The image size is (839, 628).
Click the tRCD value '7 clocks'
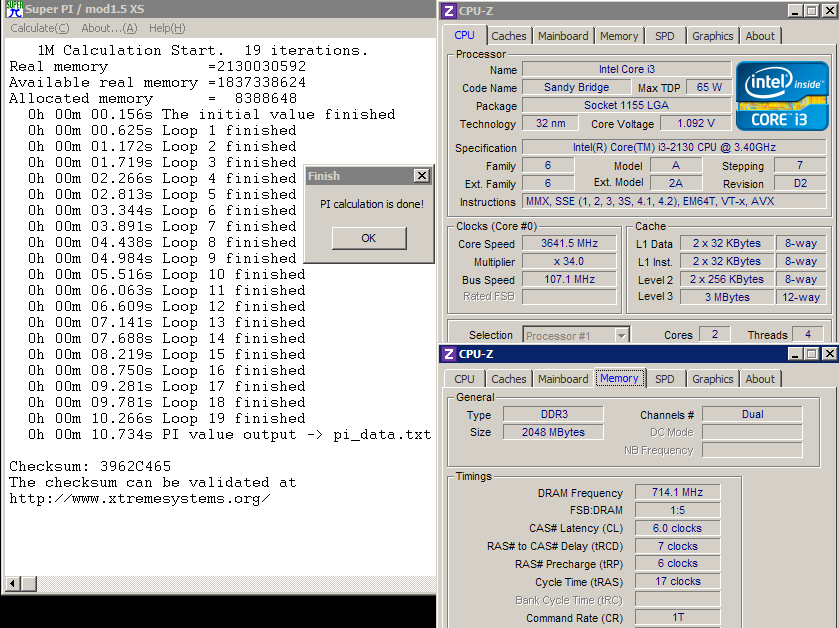coord(677,546)
